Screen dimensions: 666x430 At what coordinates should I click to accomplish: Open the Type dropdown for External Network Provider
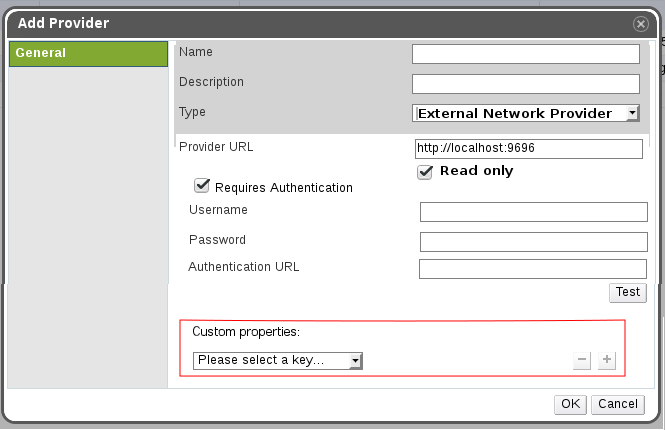pos(525,113)
